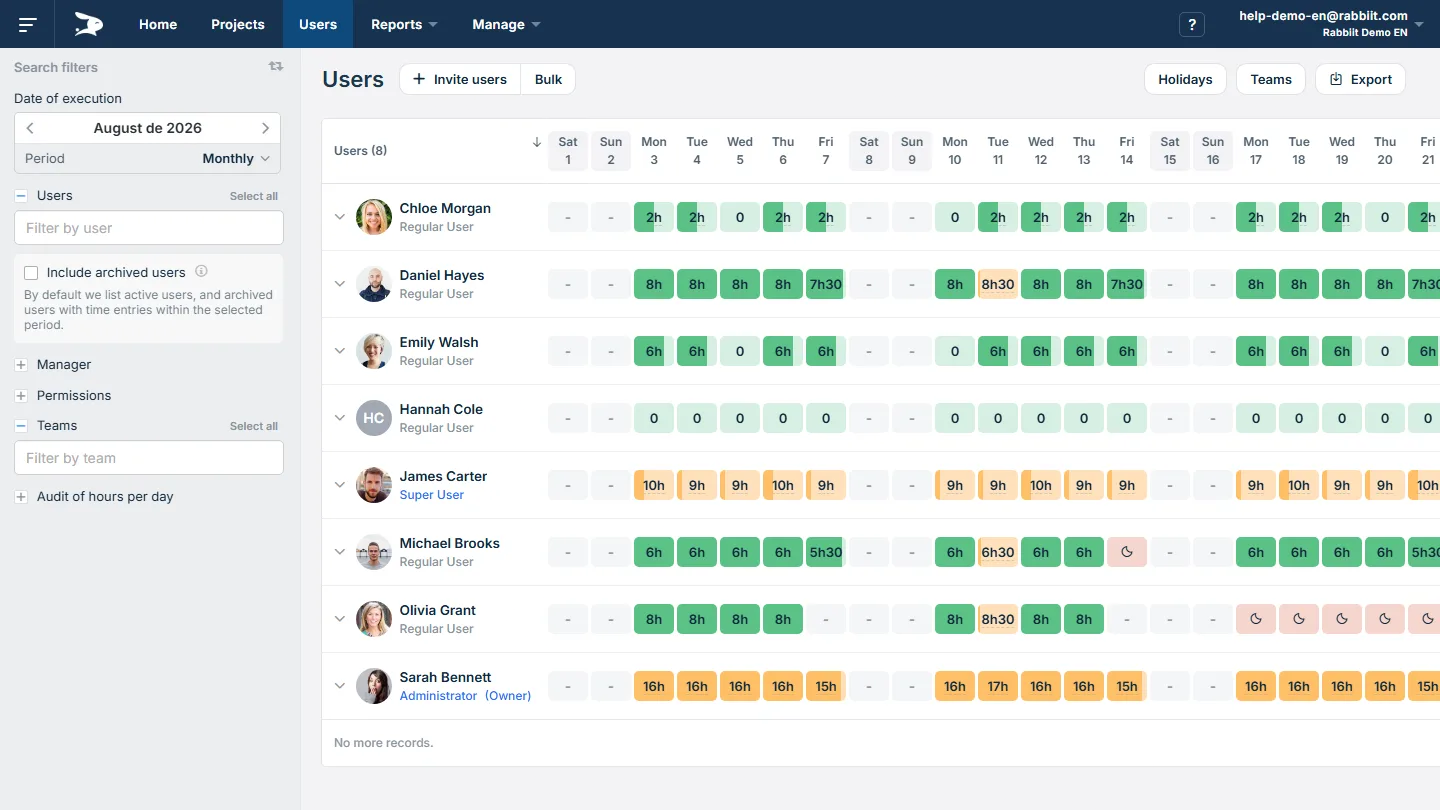Screen dimensions: 1440x810
Task: Click the Invite users button
Action: 460,79
